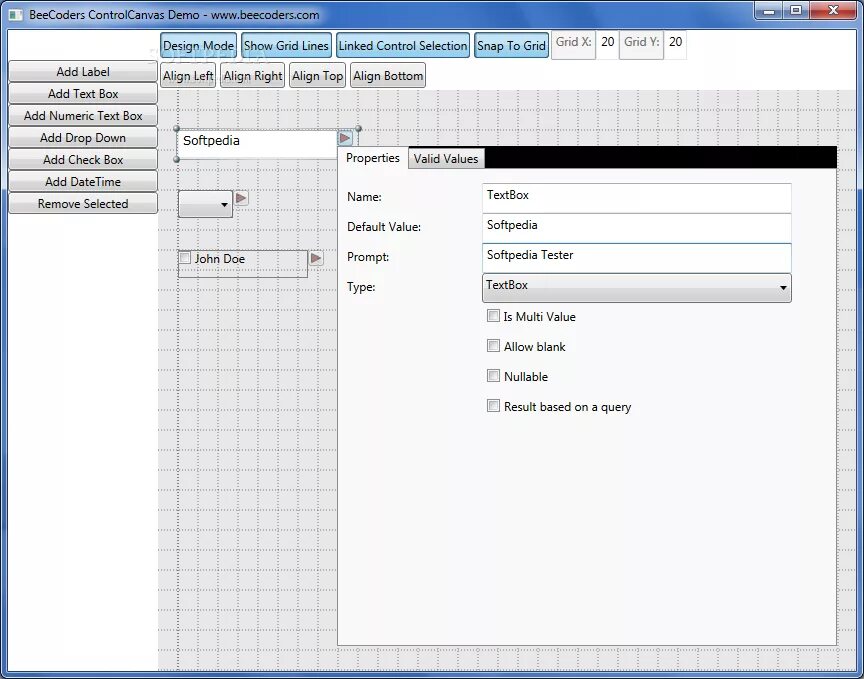The height and width of the screenshot is (679, 864).
Task: Click the Remove Selected button
Action: click(x=82, y=203)
